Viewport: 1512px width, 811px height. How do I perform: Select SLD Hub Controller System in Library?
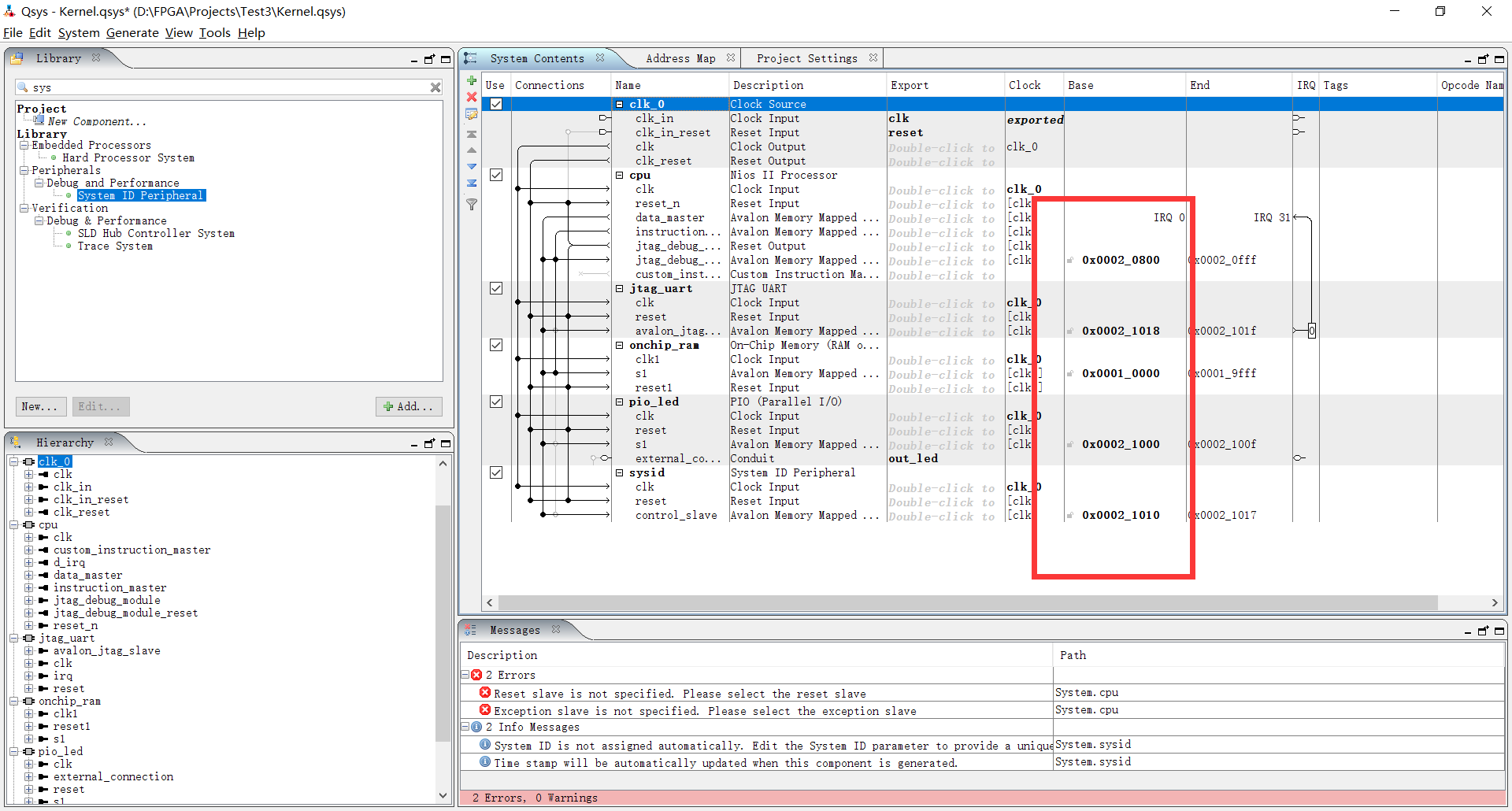coord(156,233)
